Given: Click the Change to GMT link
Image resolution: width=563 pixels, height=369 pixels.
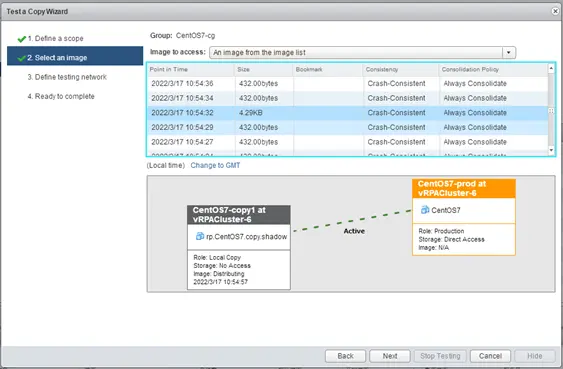Looking at the screenshot, I should (x=215, y=165).
